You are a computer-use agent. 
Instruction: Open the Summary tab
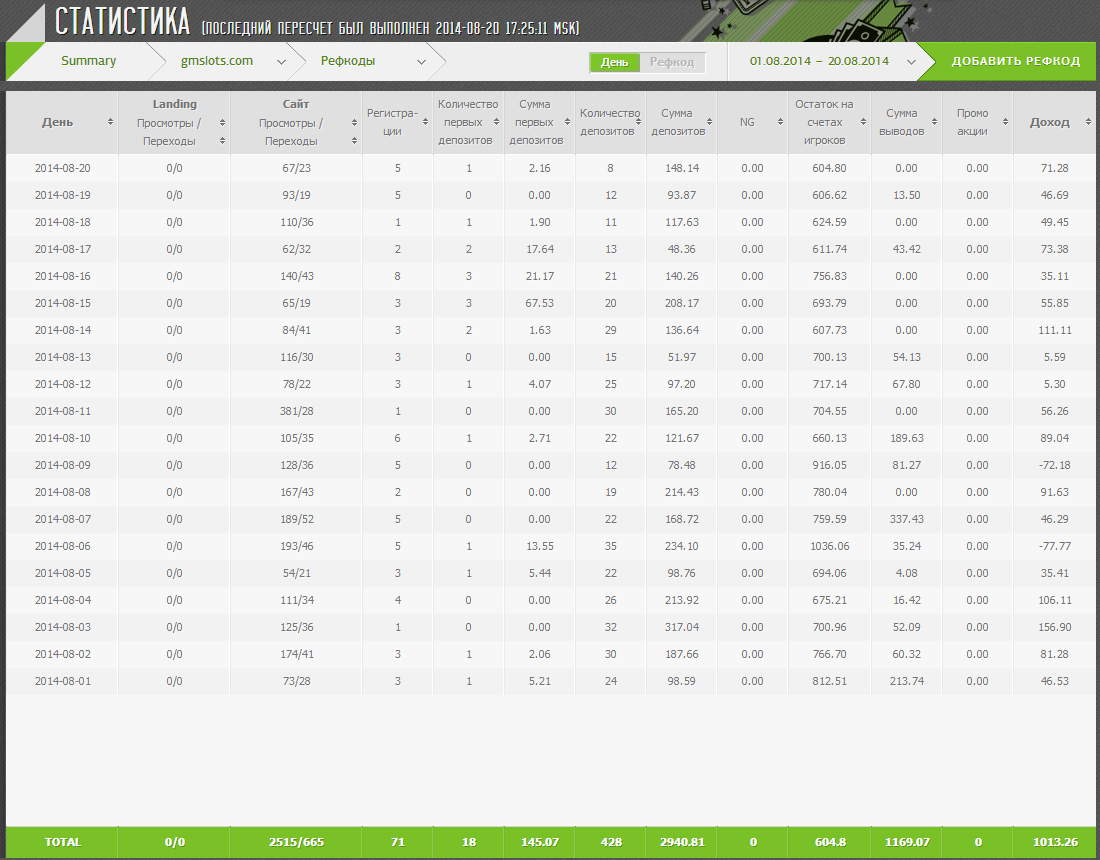point(88,61)
